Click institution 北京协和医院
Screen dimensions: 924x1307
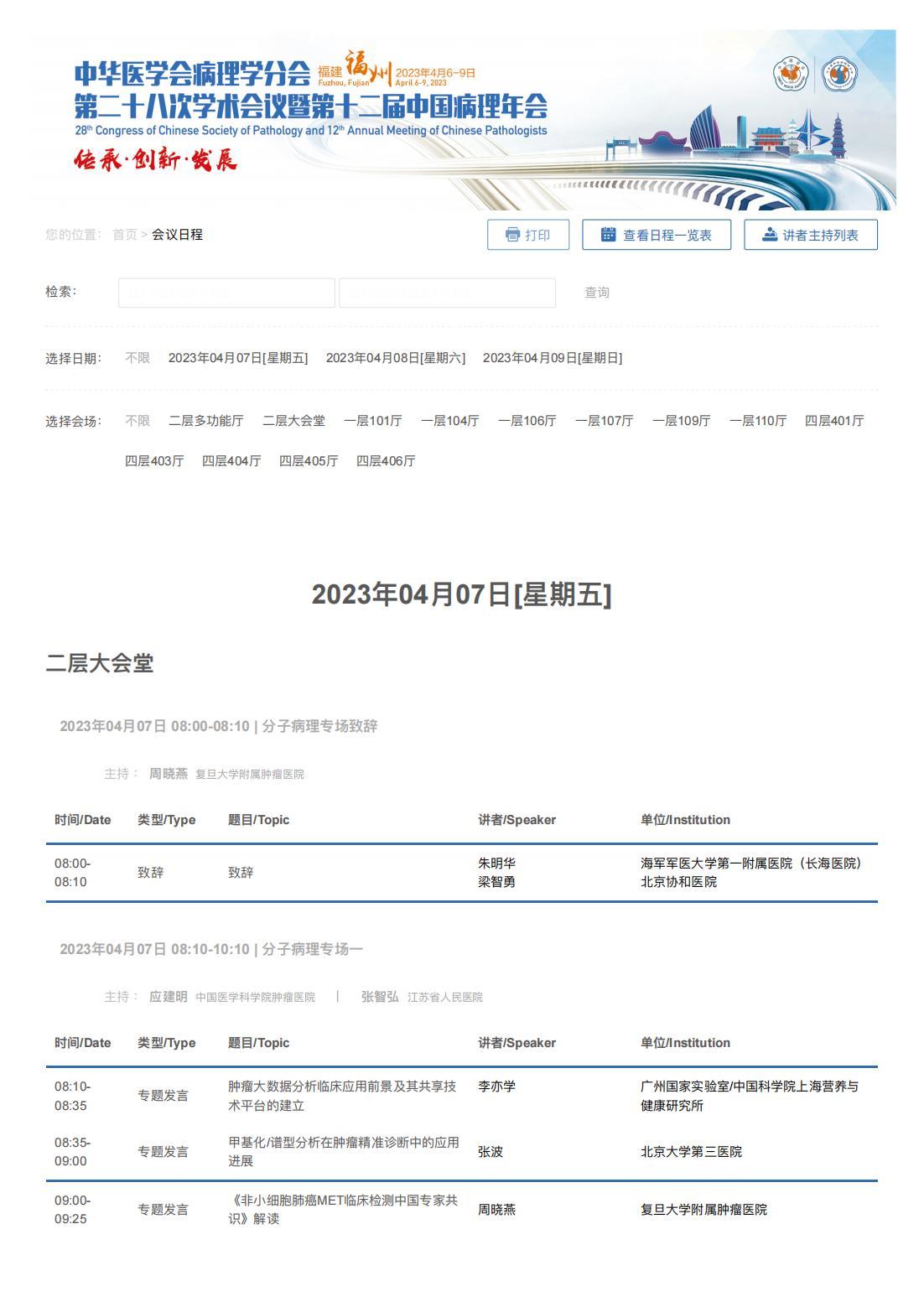(x=678, y=882)
